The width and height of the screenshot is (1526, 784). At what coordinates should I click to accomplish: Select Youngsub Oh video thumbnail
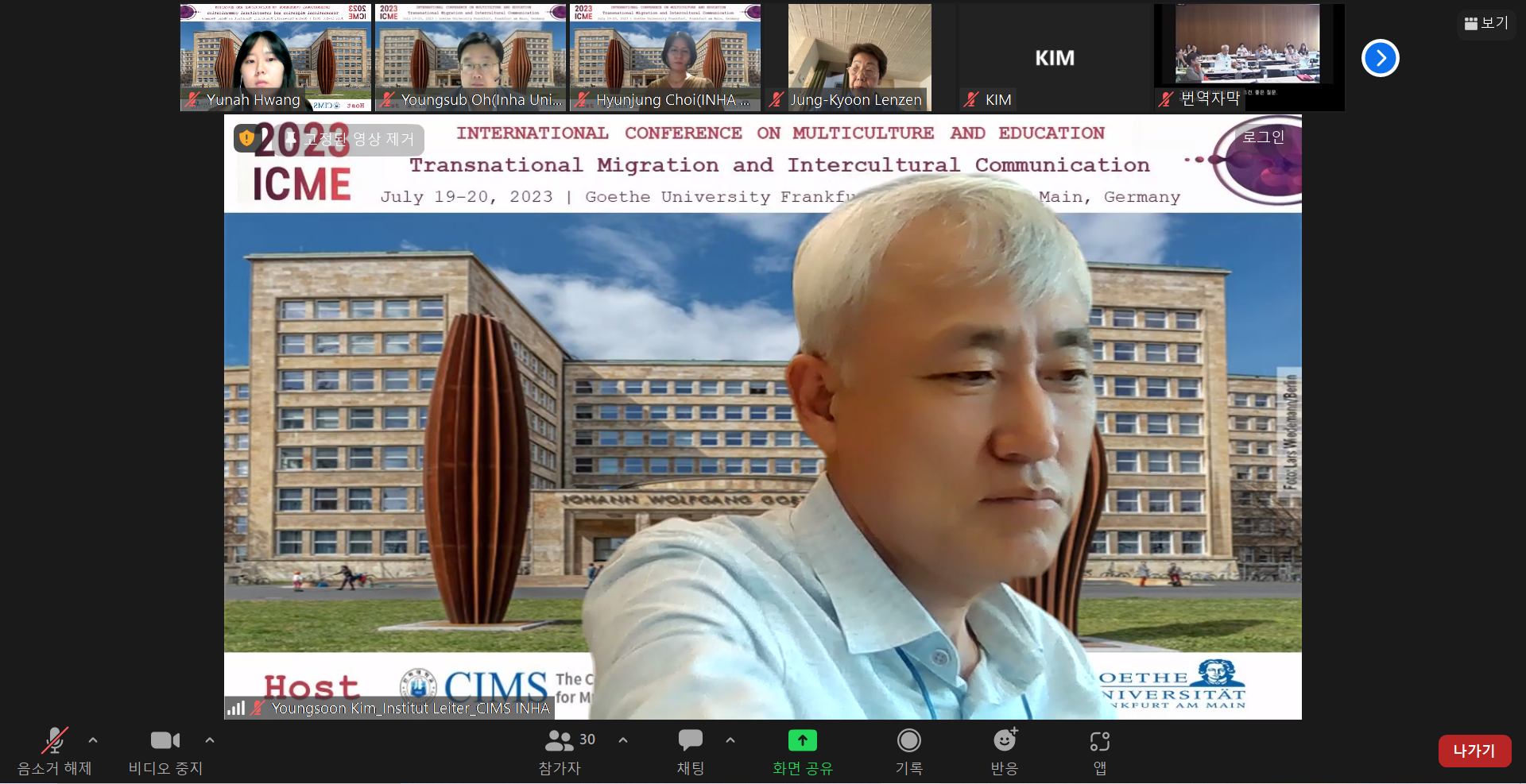471,57
